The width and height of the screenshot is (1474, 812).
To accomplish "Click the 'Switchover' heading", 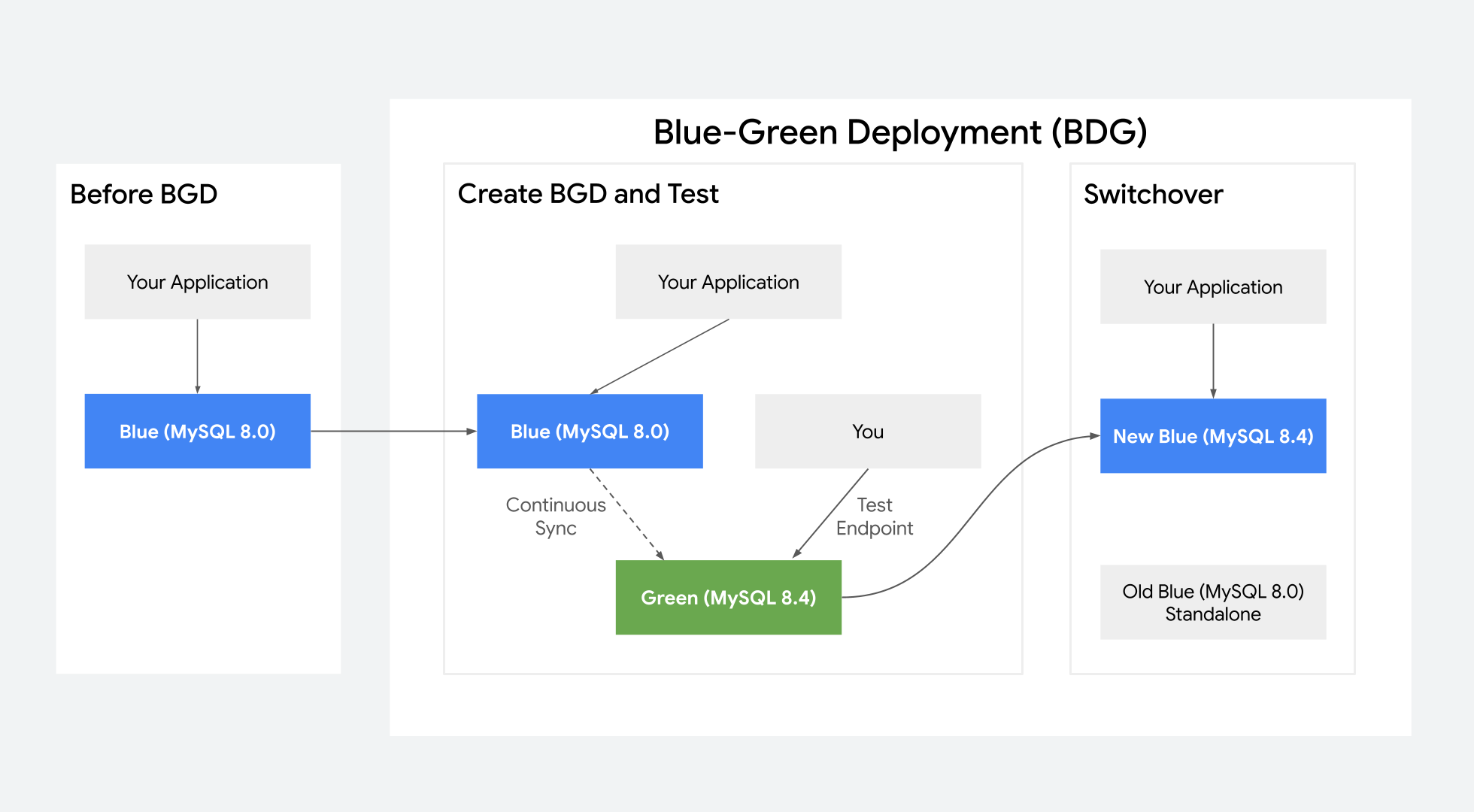I will 1153,194.
